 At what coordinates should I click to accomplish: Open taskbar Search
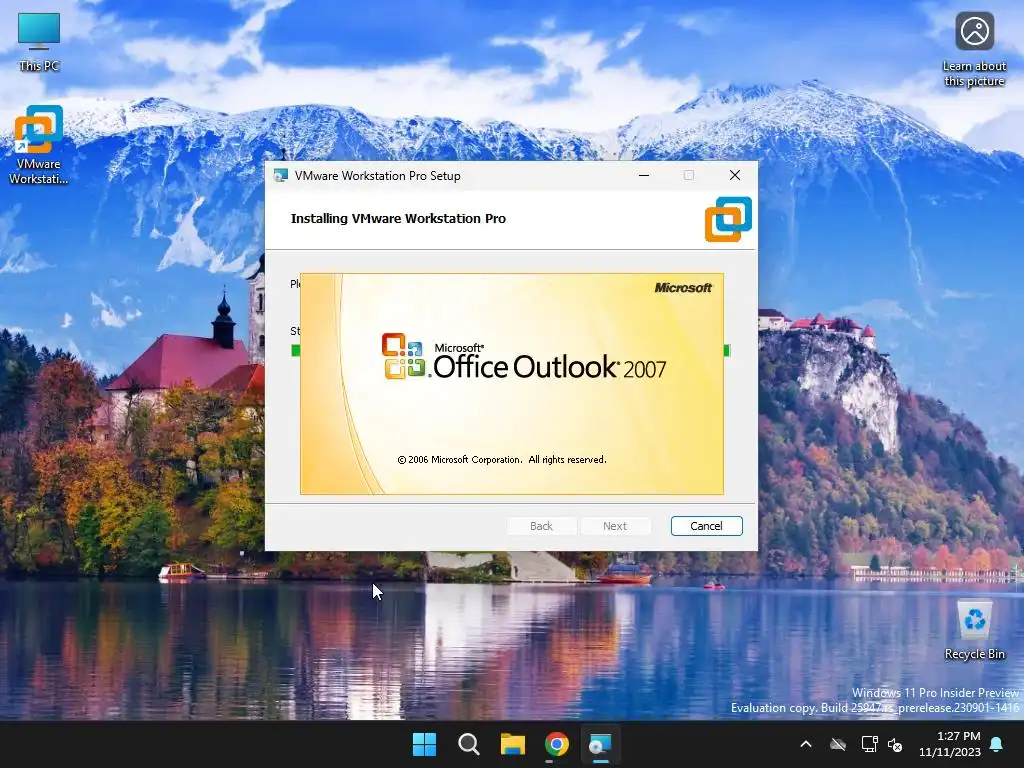tap(468, 744)
